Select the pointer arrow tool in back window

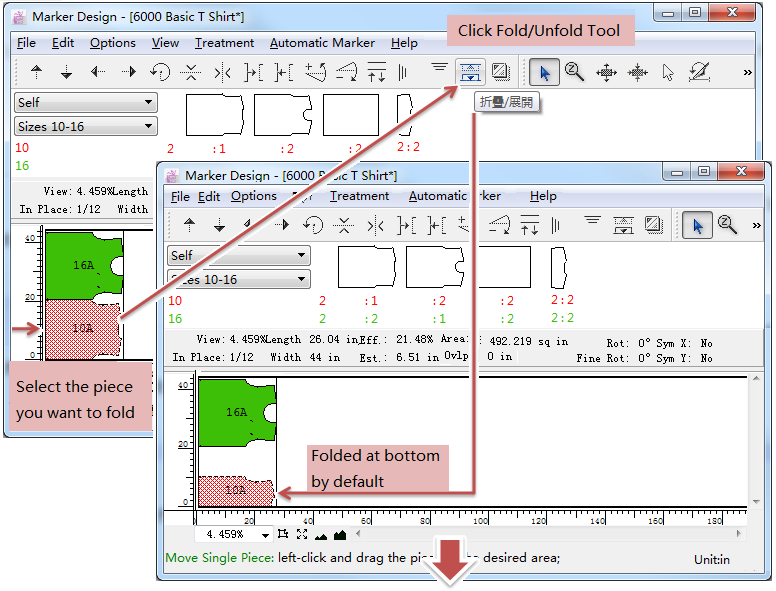[544, 72]
